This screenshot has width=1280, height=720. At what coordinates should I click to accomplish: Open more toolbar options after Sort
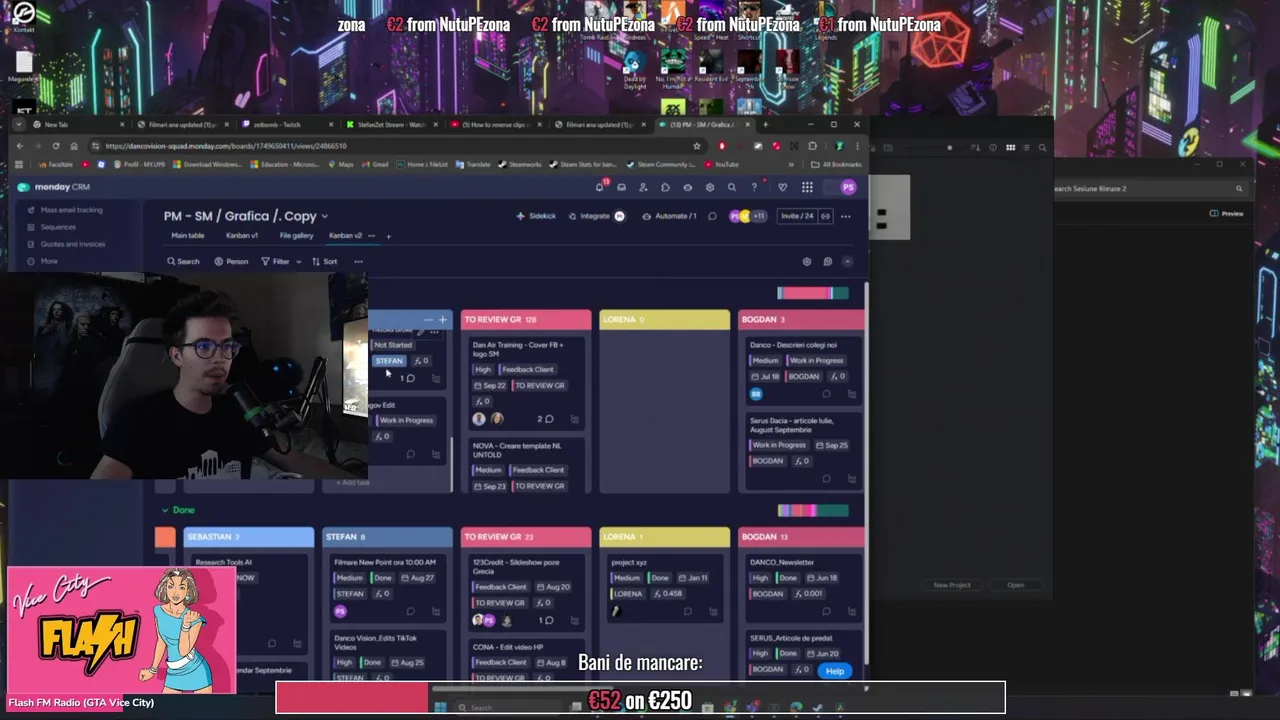358,262
